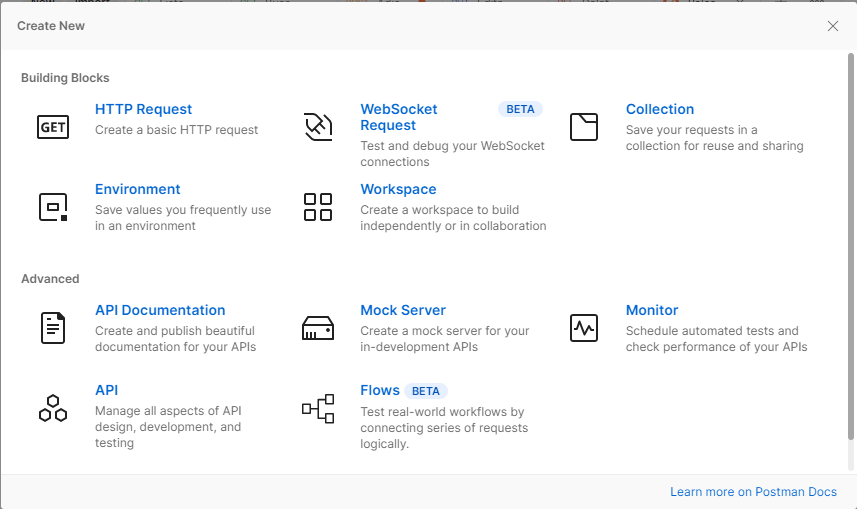Screen dimensions: 857x509
Task: Click the Collection folder icon
Action: click(584, 127)
